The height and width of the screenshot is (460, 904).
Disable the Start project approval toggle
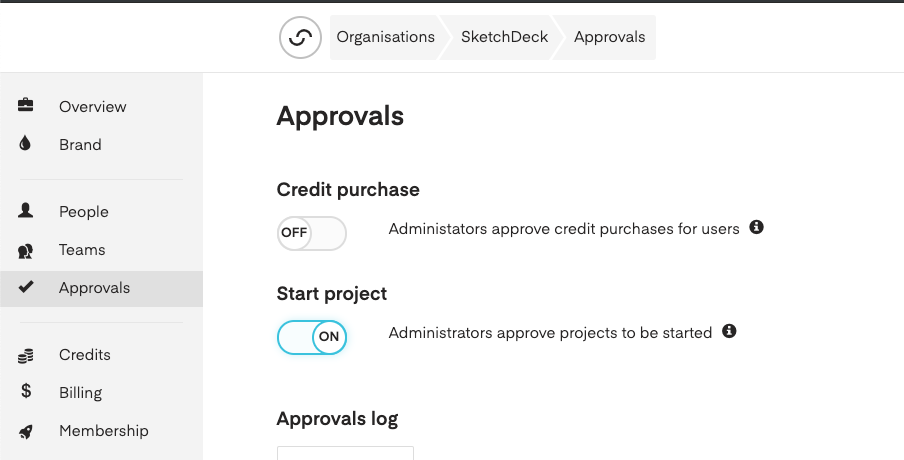312,337
